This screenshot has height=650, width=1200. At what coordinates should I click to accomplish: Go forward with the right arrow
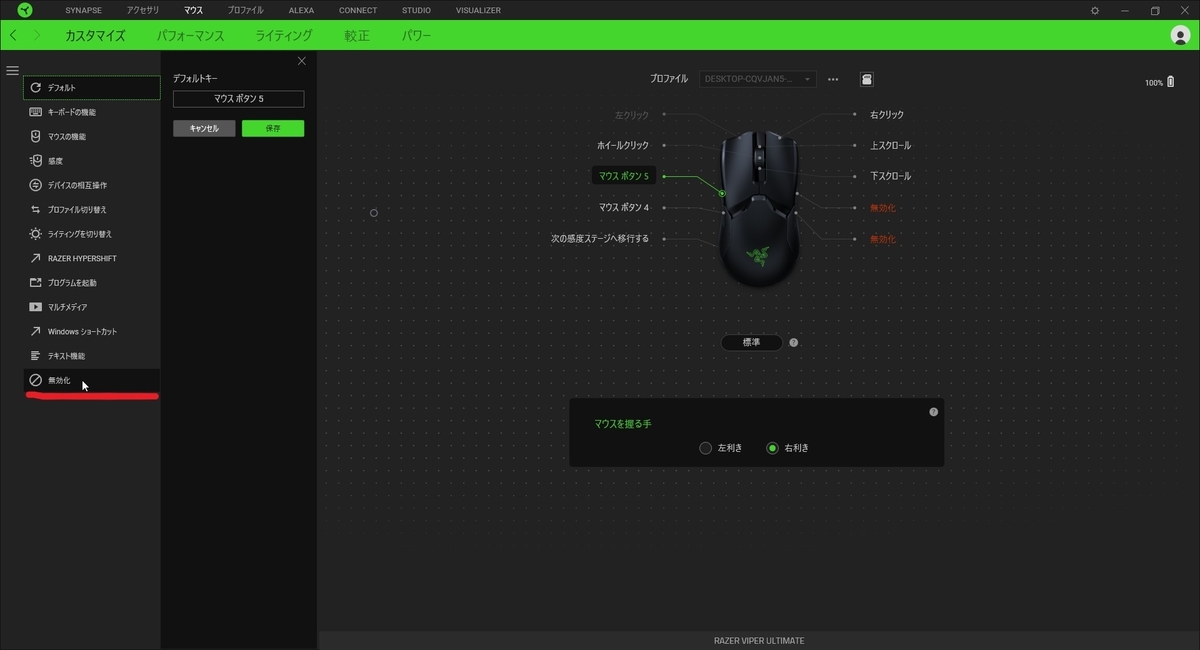point(37,35)
